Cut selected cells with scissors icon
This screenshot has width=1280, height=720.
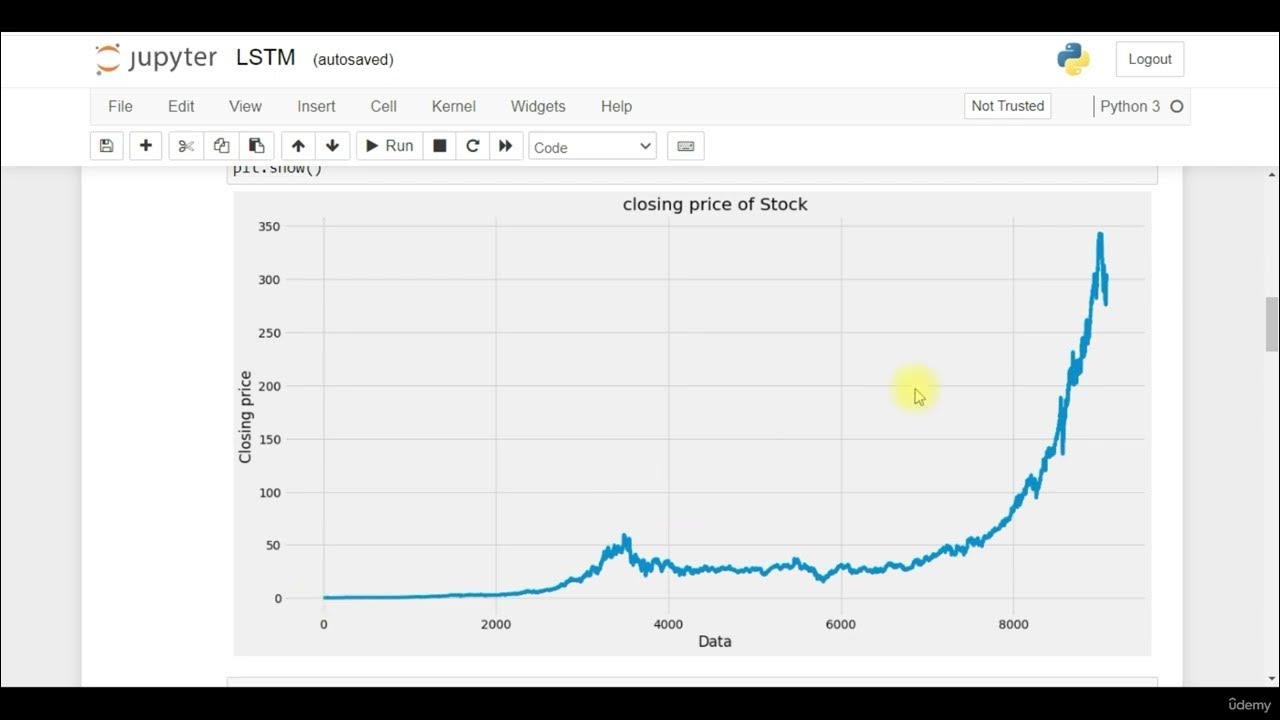pos(186,146)
